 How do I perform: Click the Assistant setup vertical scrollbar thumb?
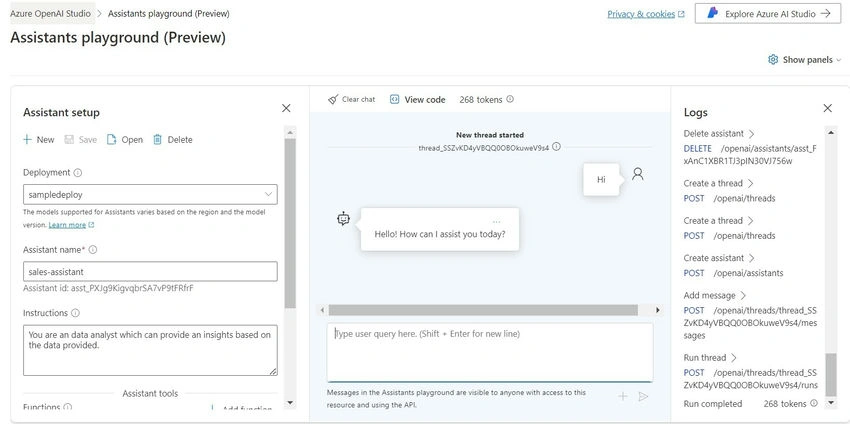point(290,223)
